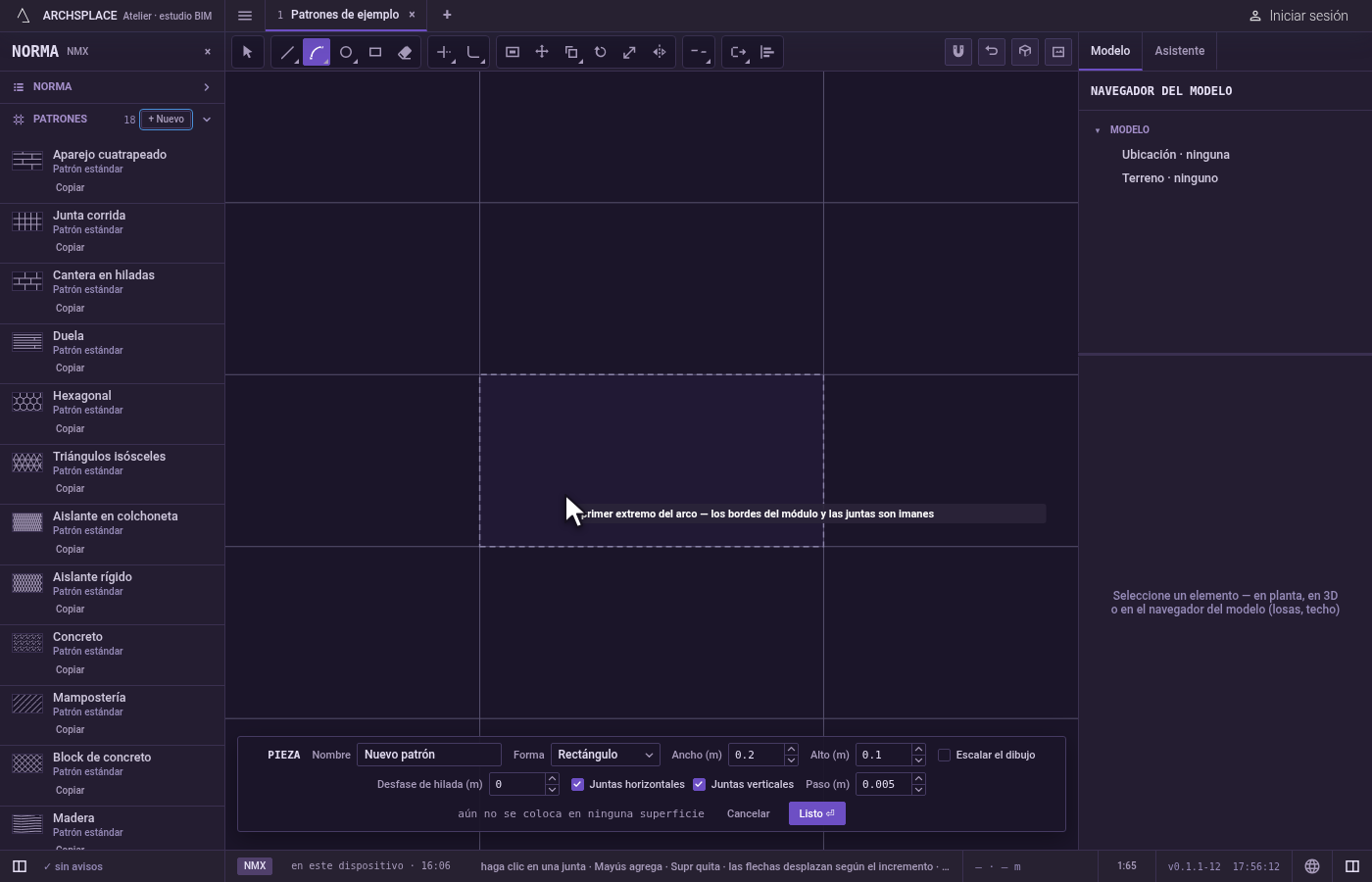Click the undo arrow icon
The image size is (1372, 882).
992,52
